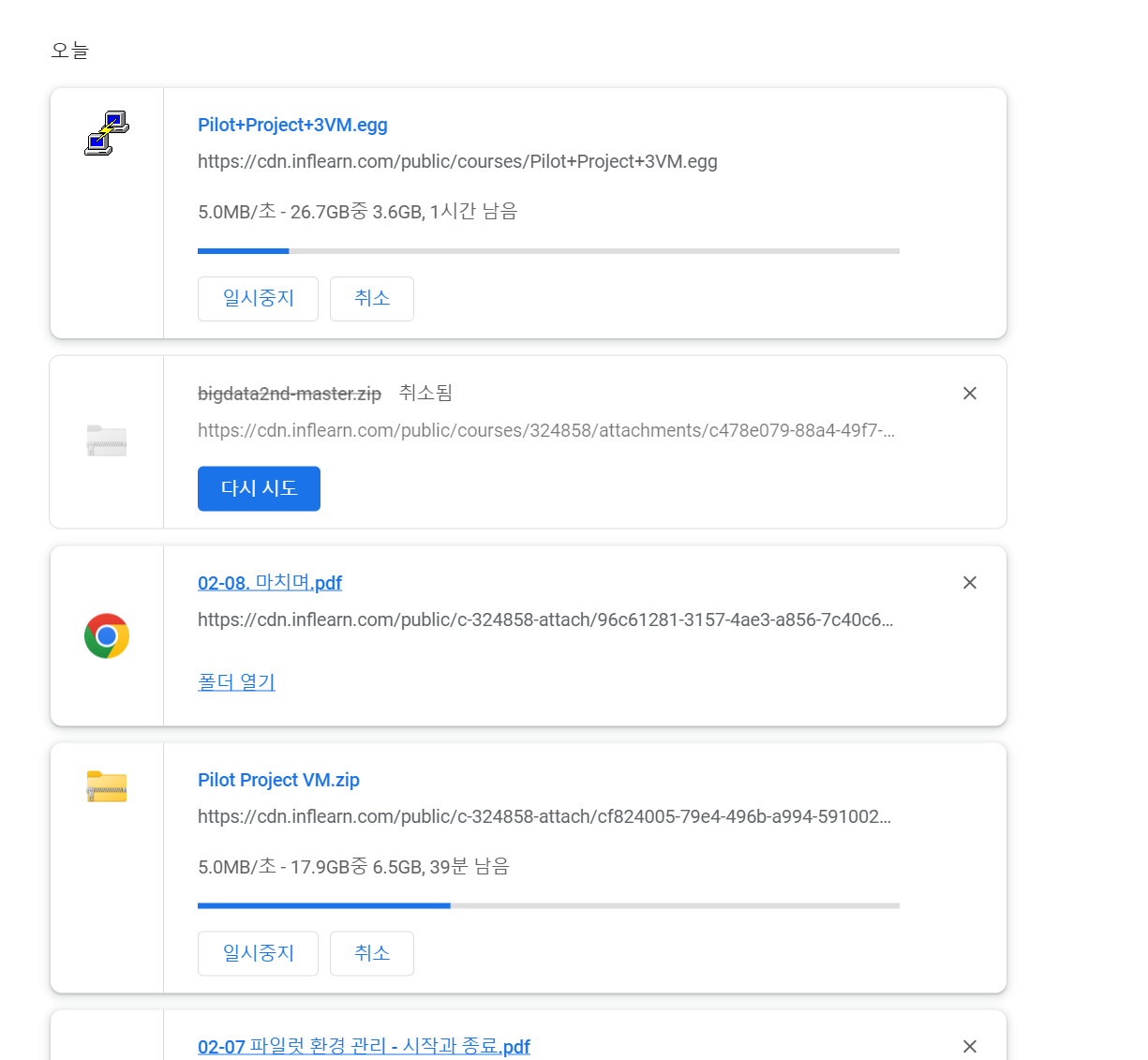Click the Pilot+Project+3VM.egg download progress bar
This screenshot has height=1060, width=1148.
pos(548,251)
